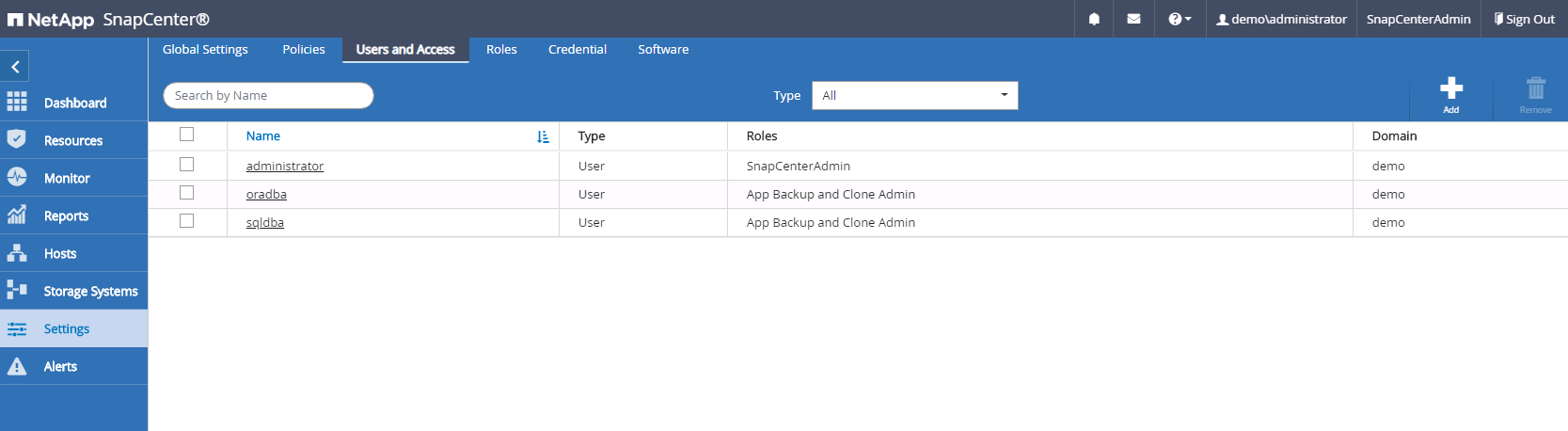This screenshot has height=431, width=1568.
Task: Click the Sign Out button
Action: coord(1524,19)
